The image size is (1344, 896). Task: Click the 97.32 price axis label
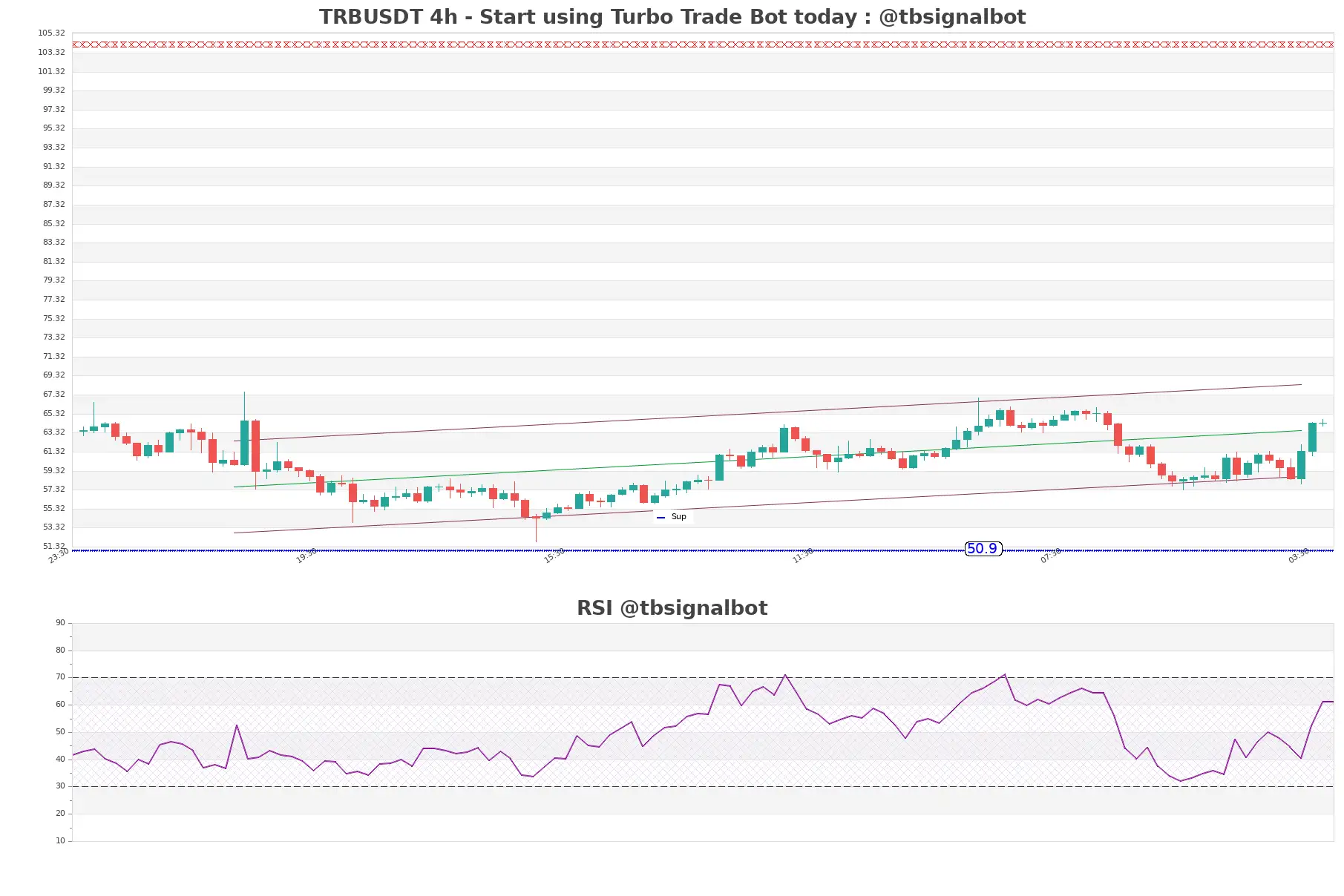coord(54,110)
